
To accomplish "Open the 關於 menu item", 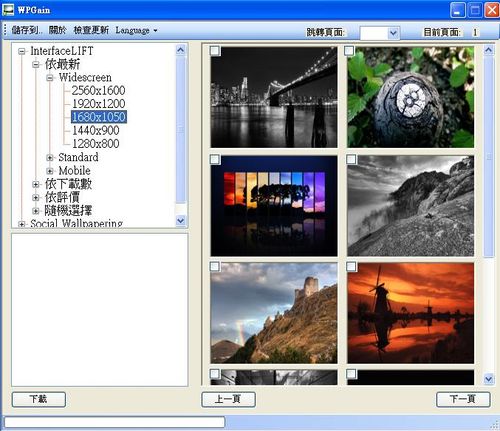I will (58, 30).
